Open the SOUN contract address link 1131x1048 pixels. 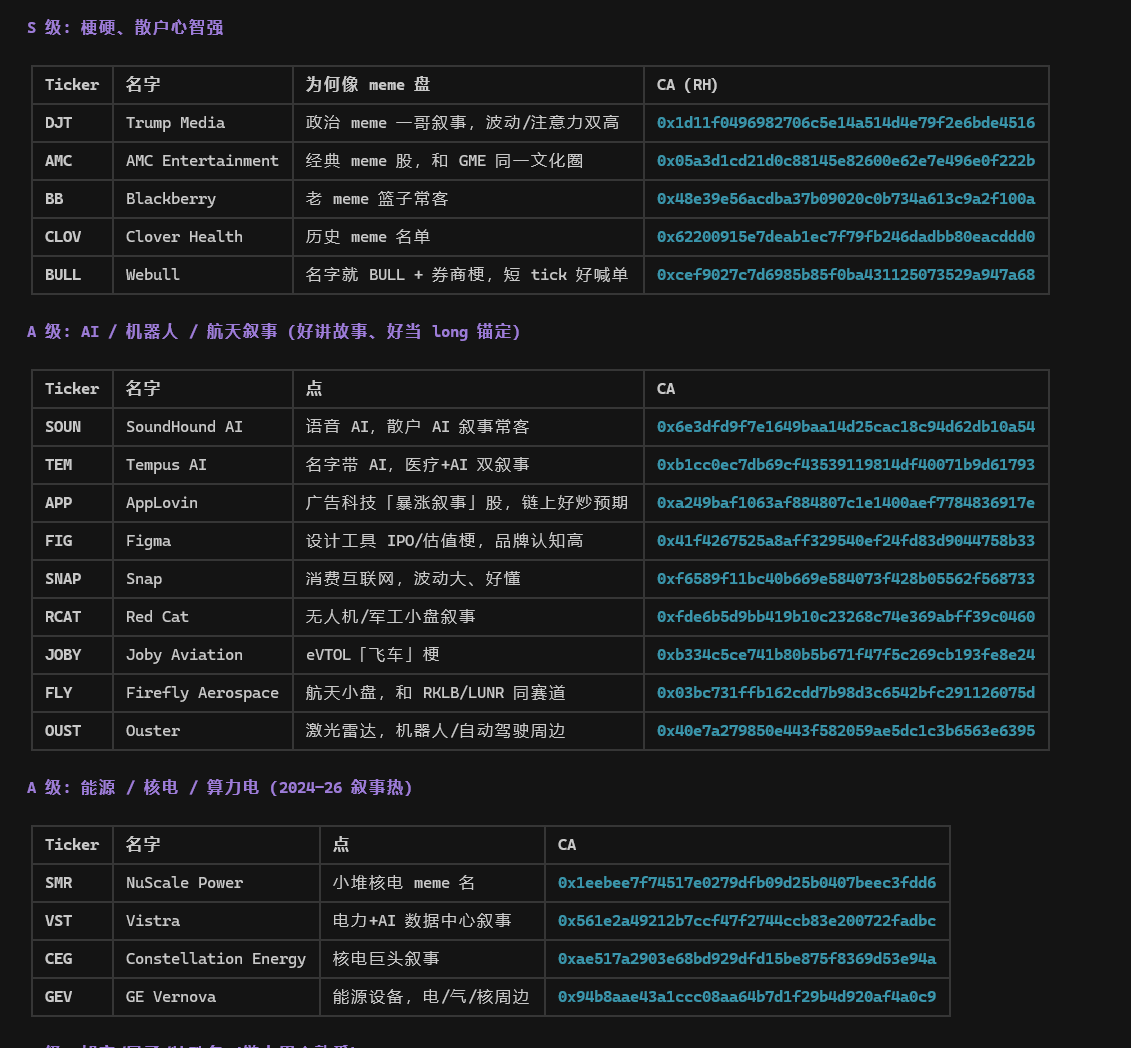tap(845, 427)
